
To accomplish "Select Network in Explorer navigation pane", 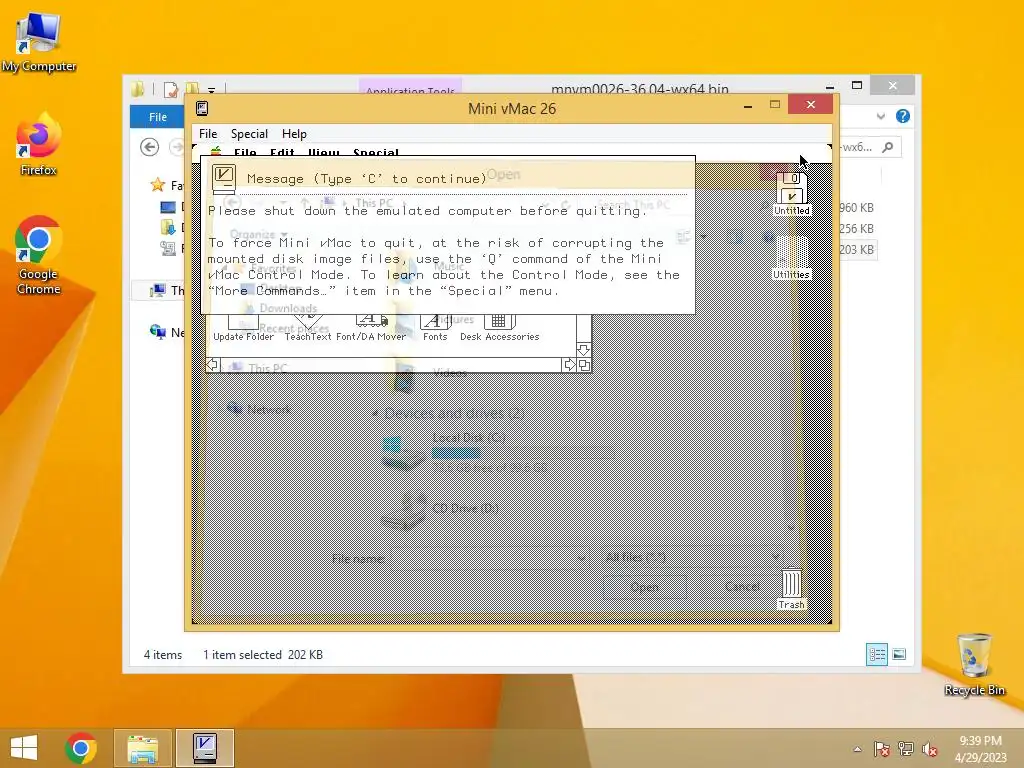I will tap(168, 332).
